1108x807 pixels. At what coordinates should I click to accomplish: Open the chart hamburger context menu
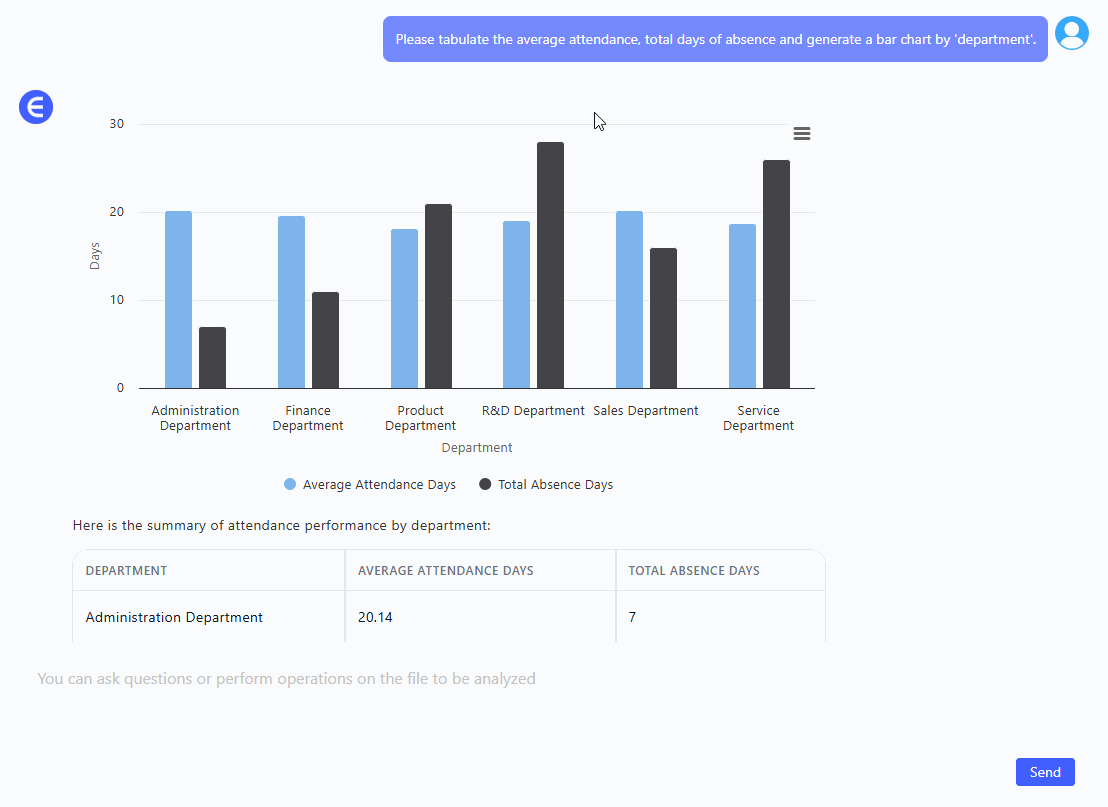tap(801, 134)
